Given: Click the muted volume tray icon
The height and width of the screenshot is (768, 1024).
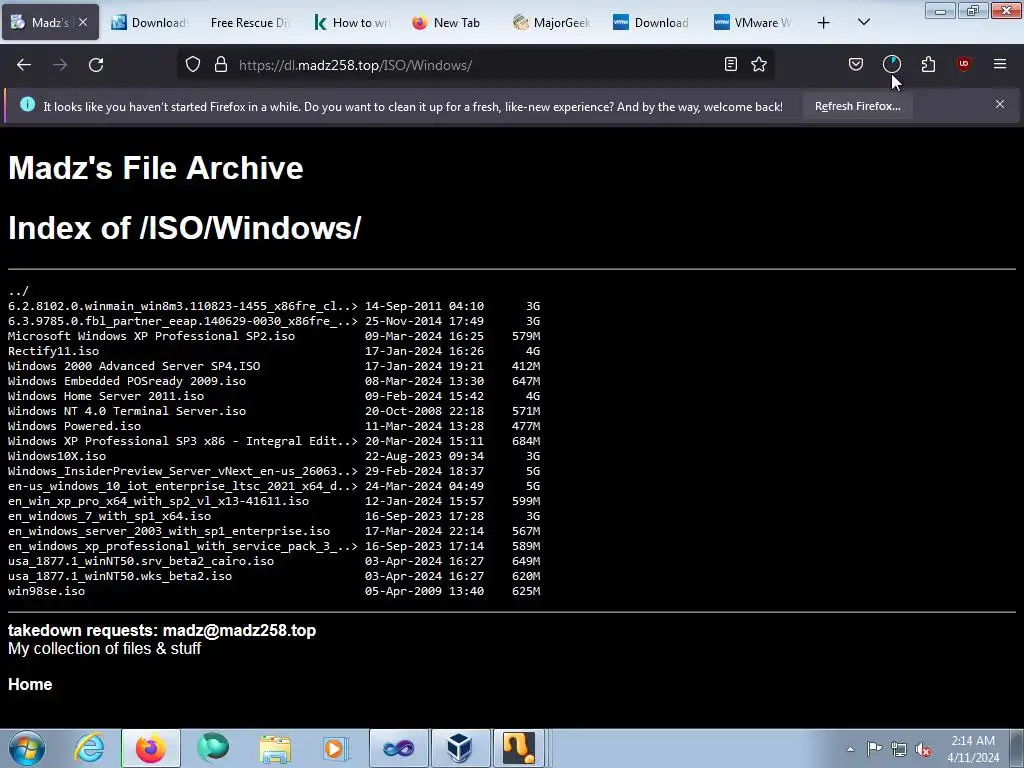Looking at the screenshot, I should pyautogui.click(x=923, y=749).
